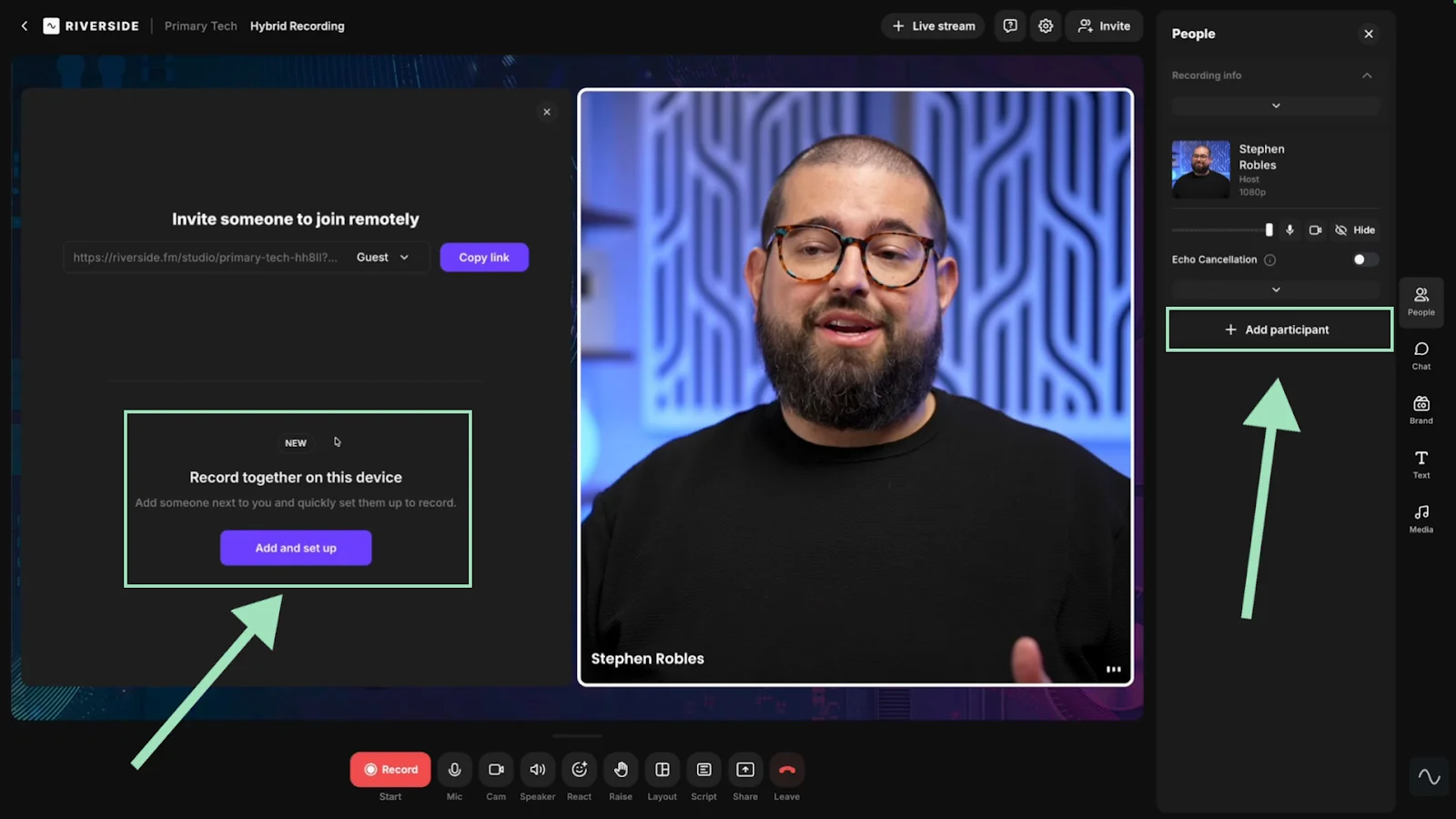Open the Script panel icon

tap(703, 769)
